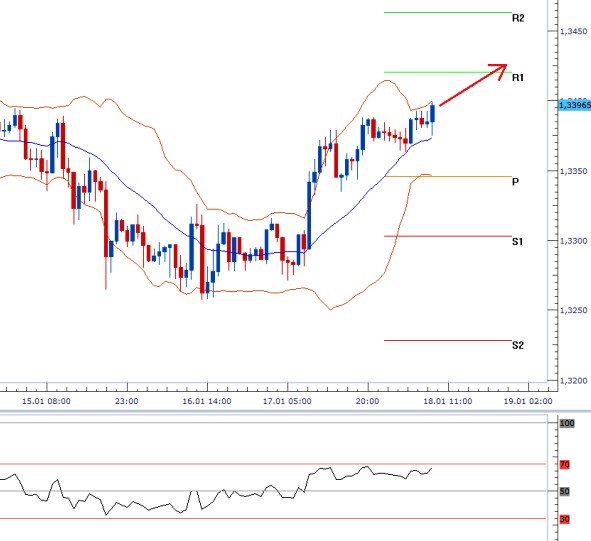Click the orange pivot P line
This screenshot has height=541, width=591.
448,176
